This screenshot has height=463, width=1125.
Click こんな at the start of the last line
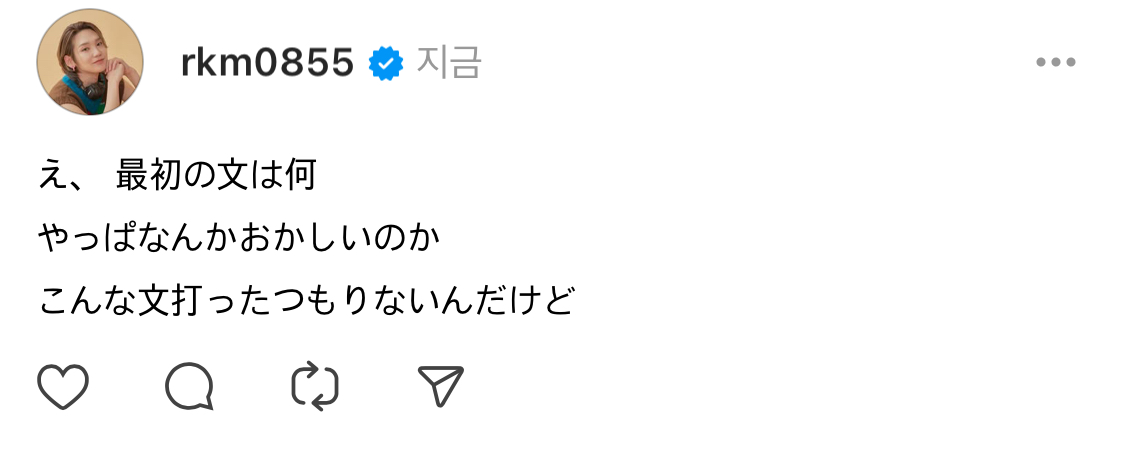coord(88,301)
